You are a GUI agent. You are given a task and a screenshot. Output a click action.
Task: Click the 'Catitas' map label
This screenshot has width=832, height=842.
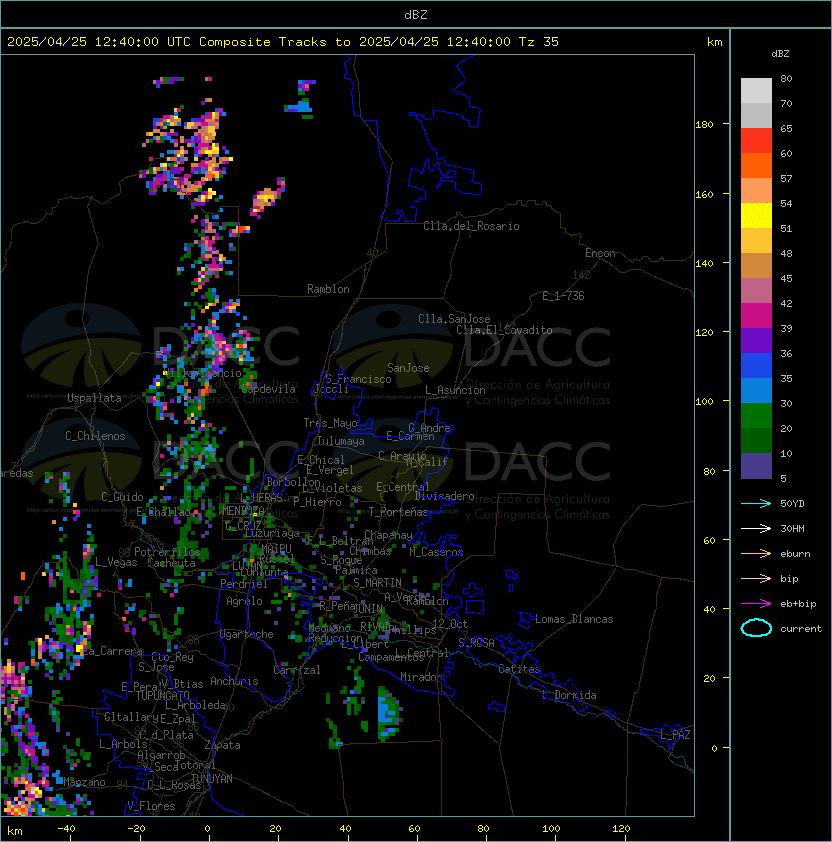tap(519, 669)
